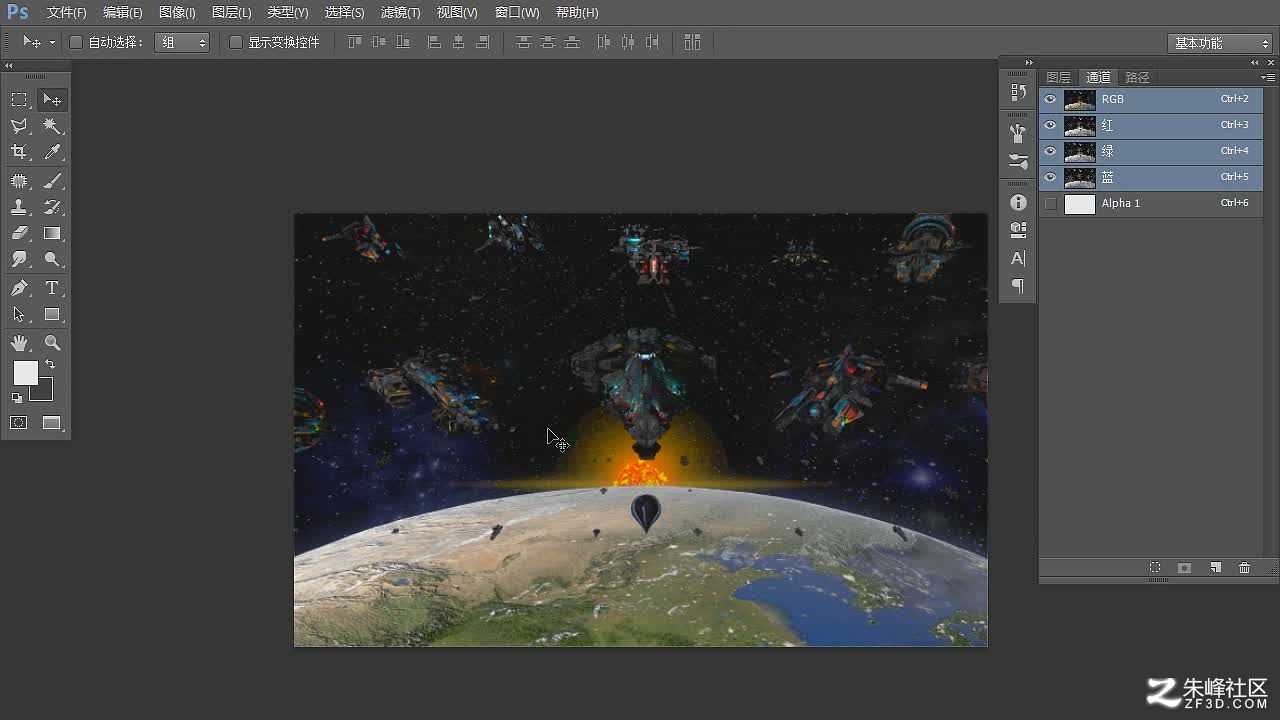Image resolution: width=1280 pixels, height=720 pixels.
Task: Hide the 红 channel eye
Action: [x=1050, y=125]
